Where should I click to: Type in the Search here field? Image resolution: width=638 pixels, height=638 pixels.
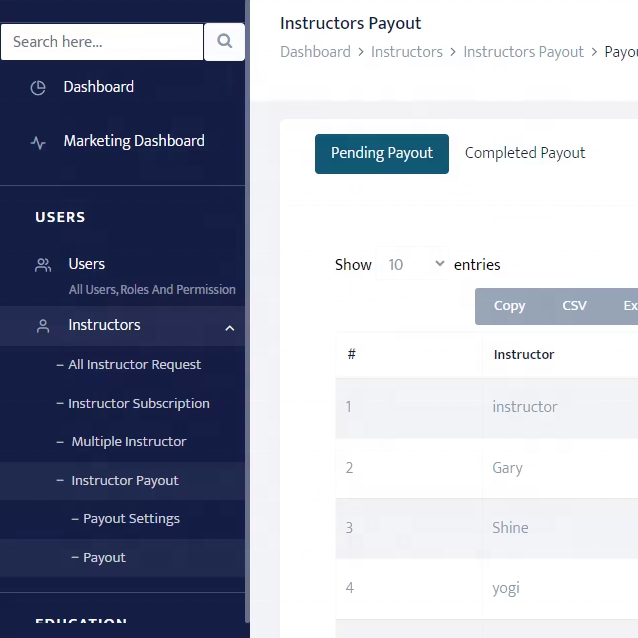[x=102, y=42]
